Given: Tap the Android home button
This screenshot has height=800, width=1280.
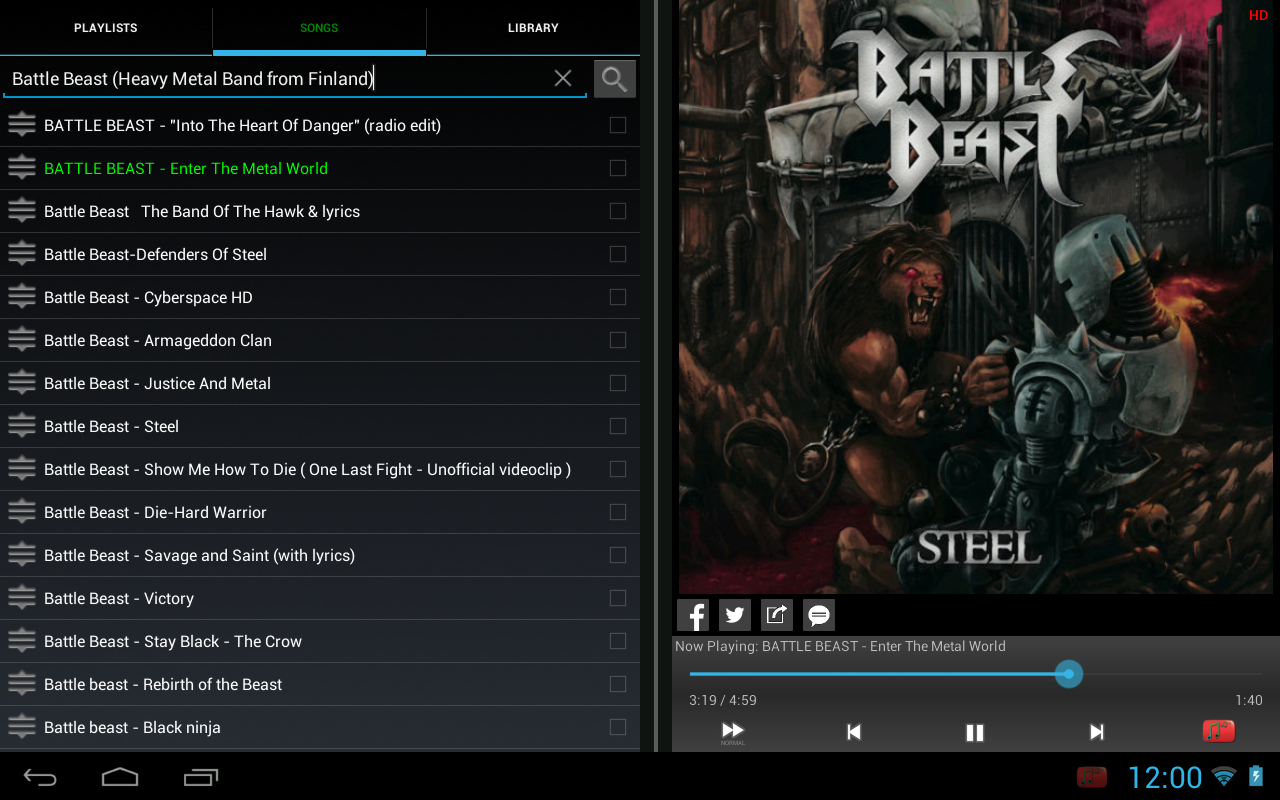Looking at the screenshot, I should 120,777.
